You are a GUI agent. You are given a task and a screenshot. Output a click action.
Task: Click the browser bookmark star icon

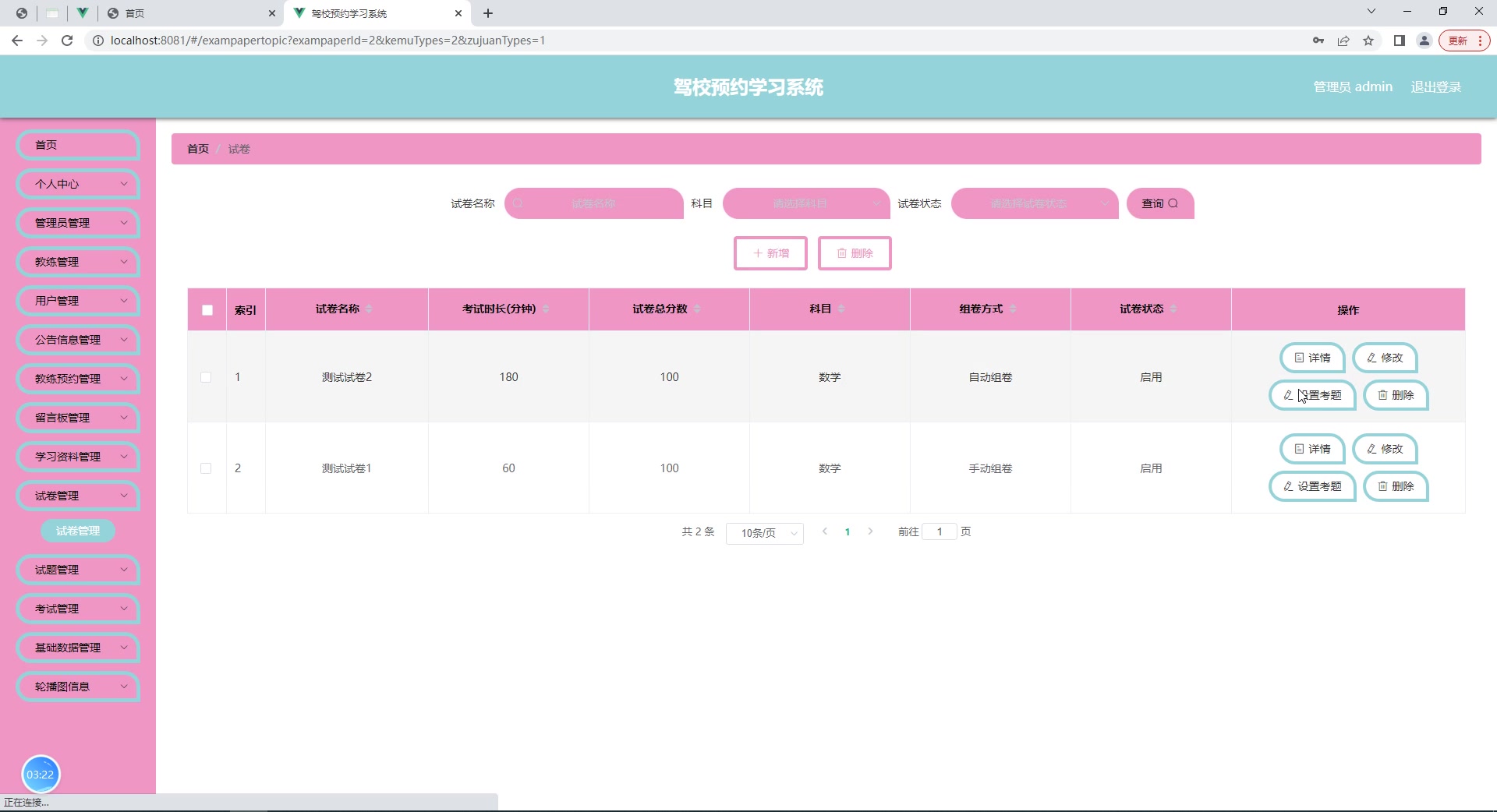pos(1369,41)
